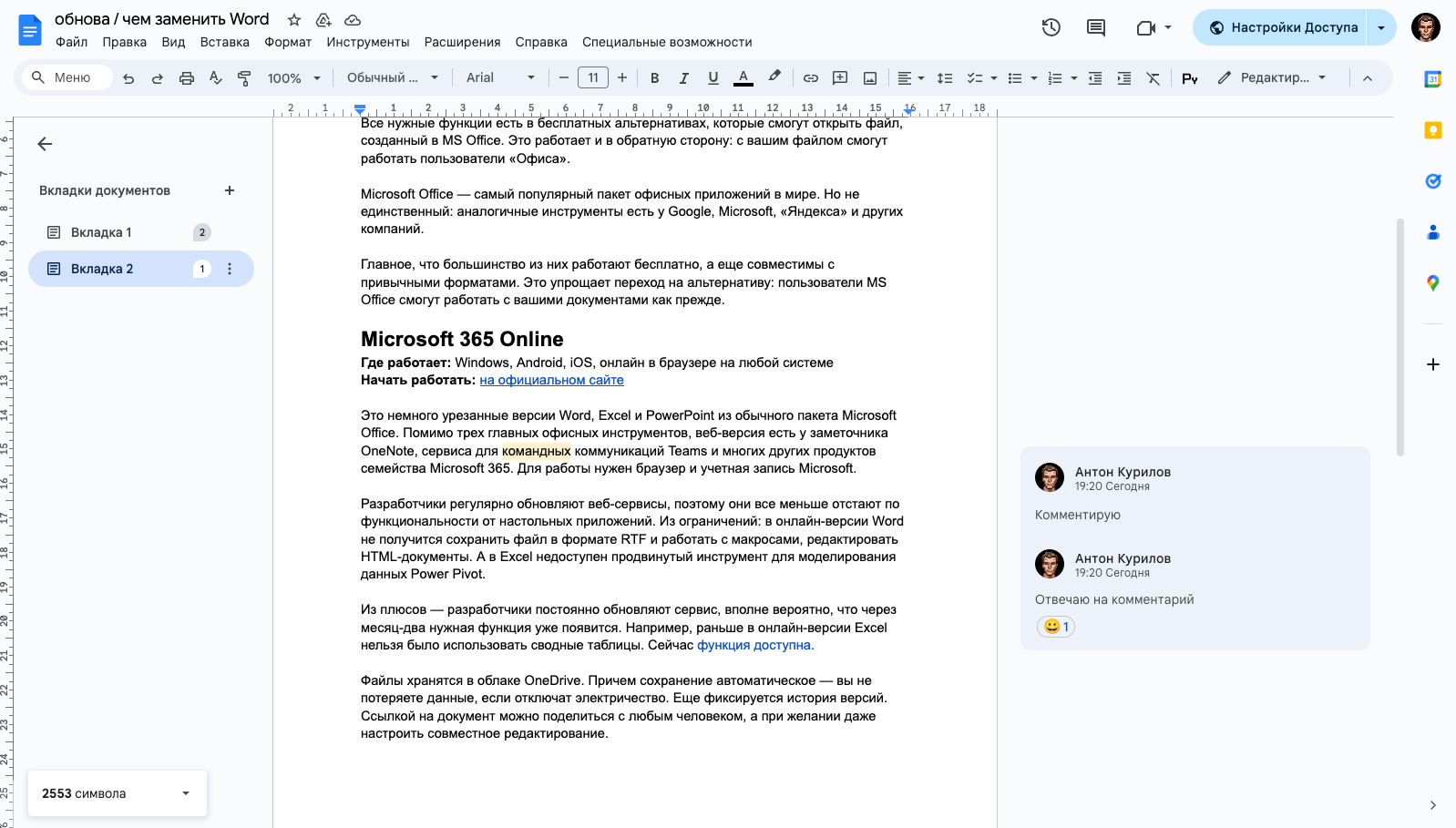The image size is (1456, 828).
Task: Move document to folder icon
Action: (323, 20)
